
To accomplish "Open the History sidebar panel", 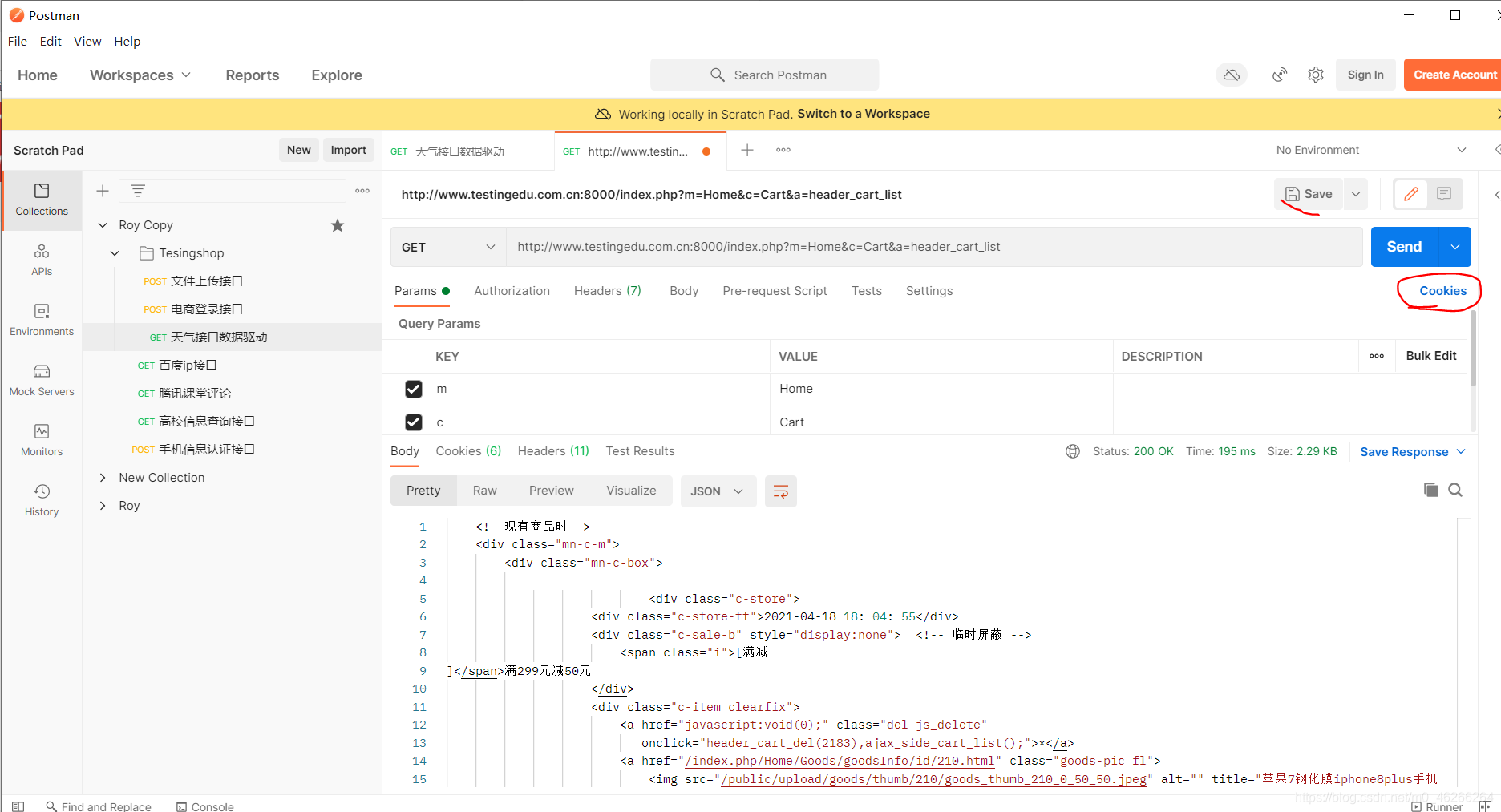I will (x=42, y=500).
